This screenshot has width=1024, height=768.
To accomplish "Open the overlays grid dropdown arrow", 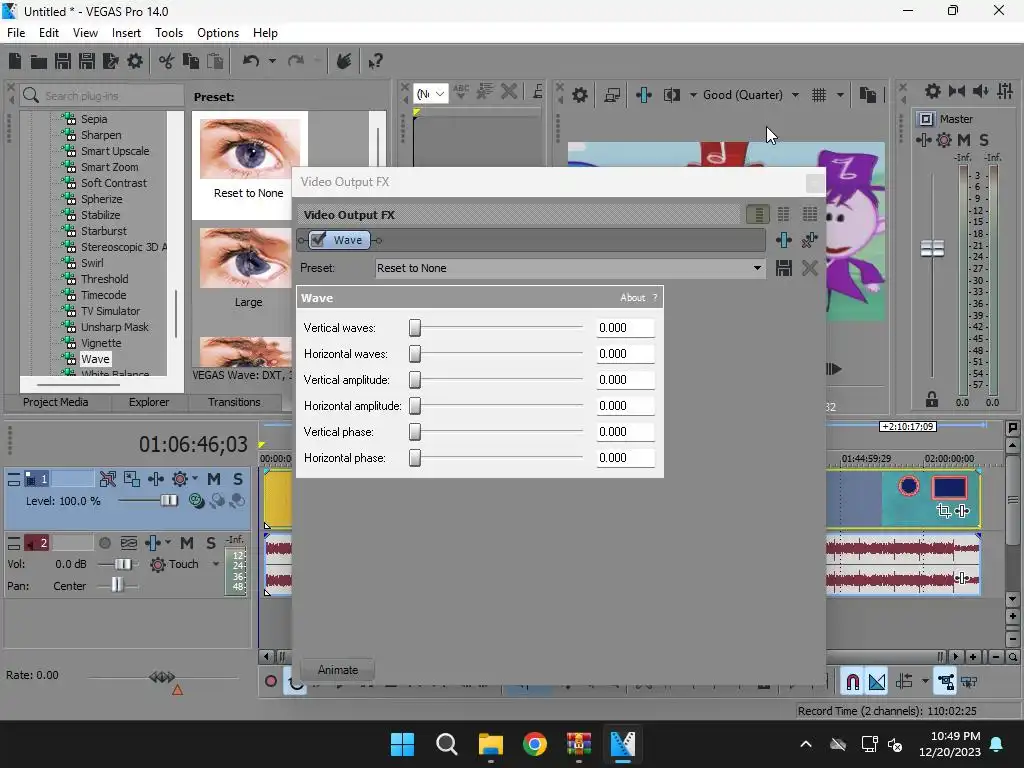I will coord(840,95).
